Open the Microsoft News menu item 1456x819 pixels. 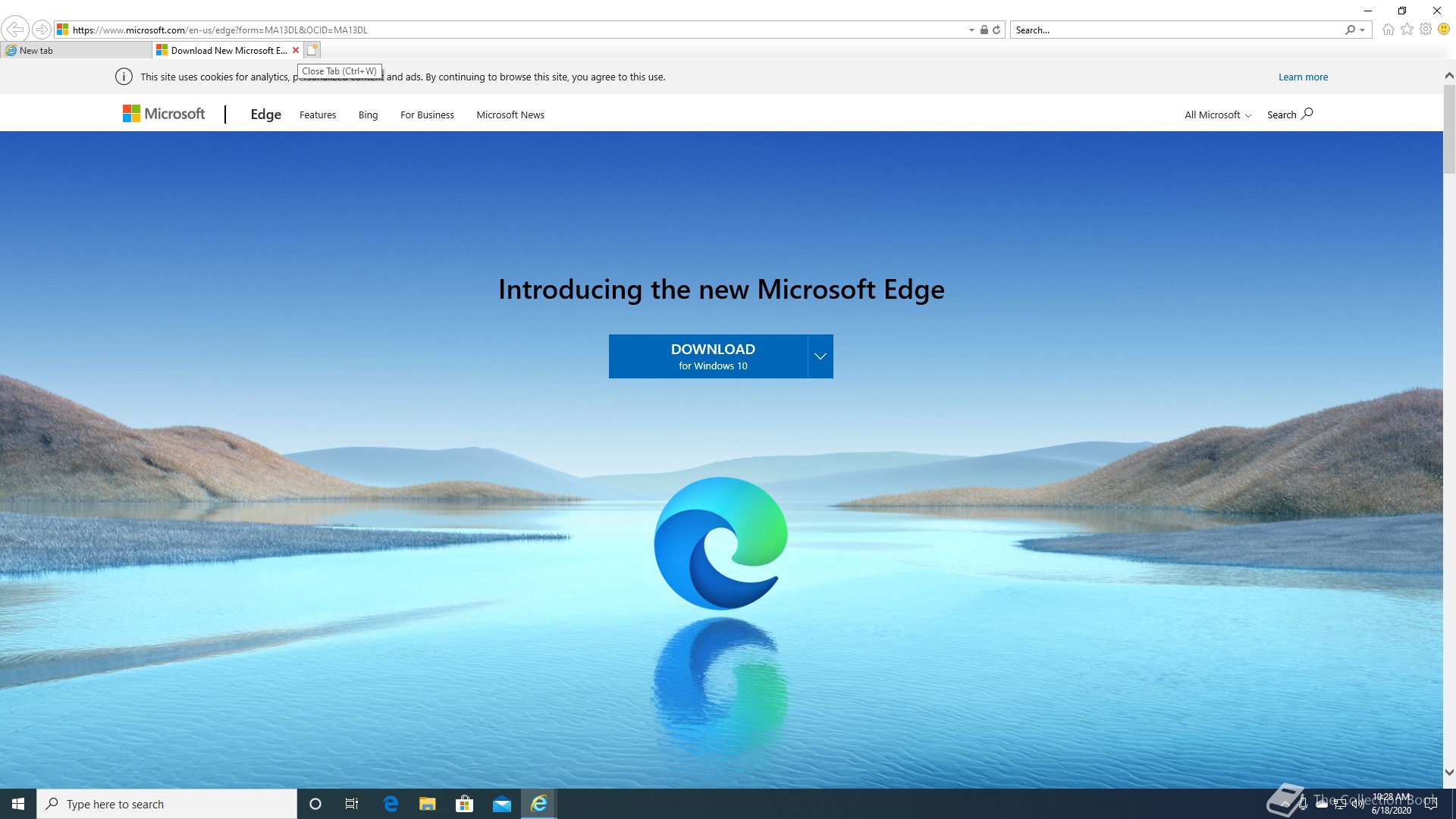(x=510, y=115)
